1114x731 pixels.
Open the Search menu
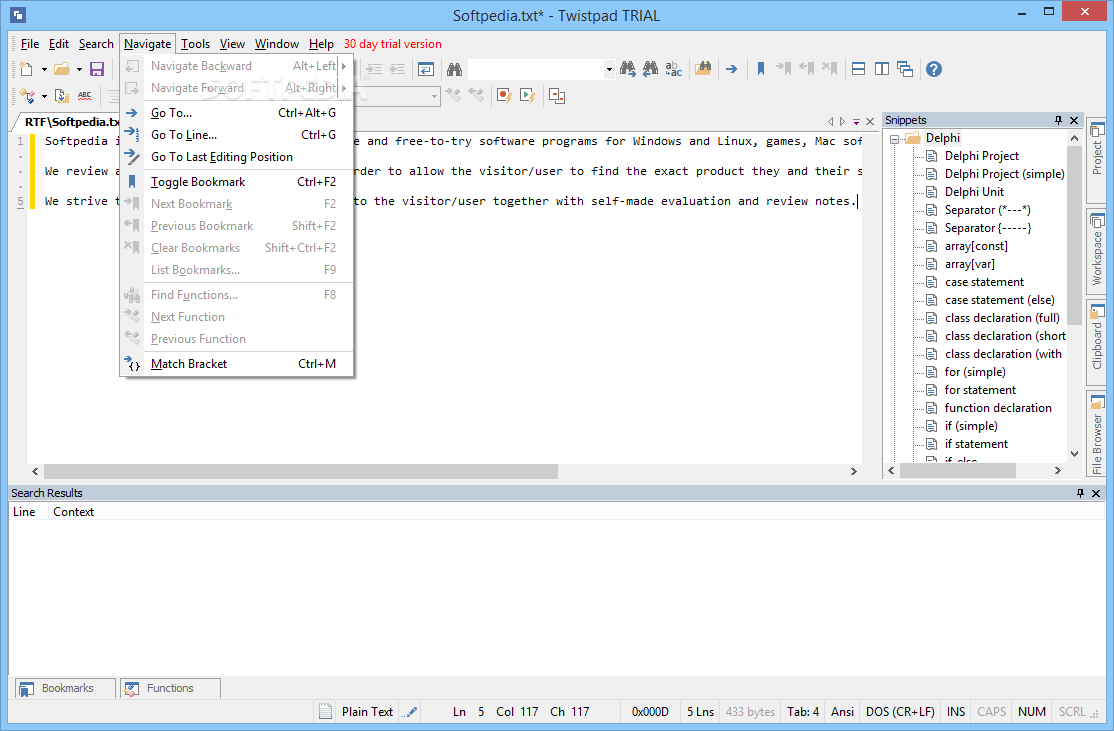[96, 44]
